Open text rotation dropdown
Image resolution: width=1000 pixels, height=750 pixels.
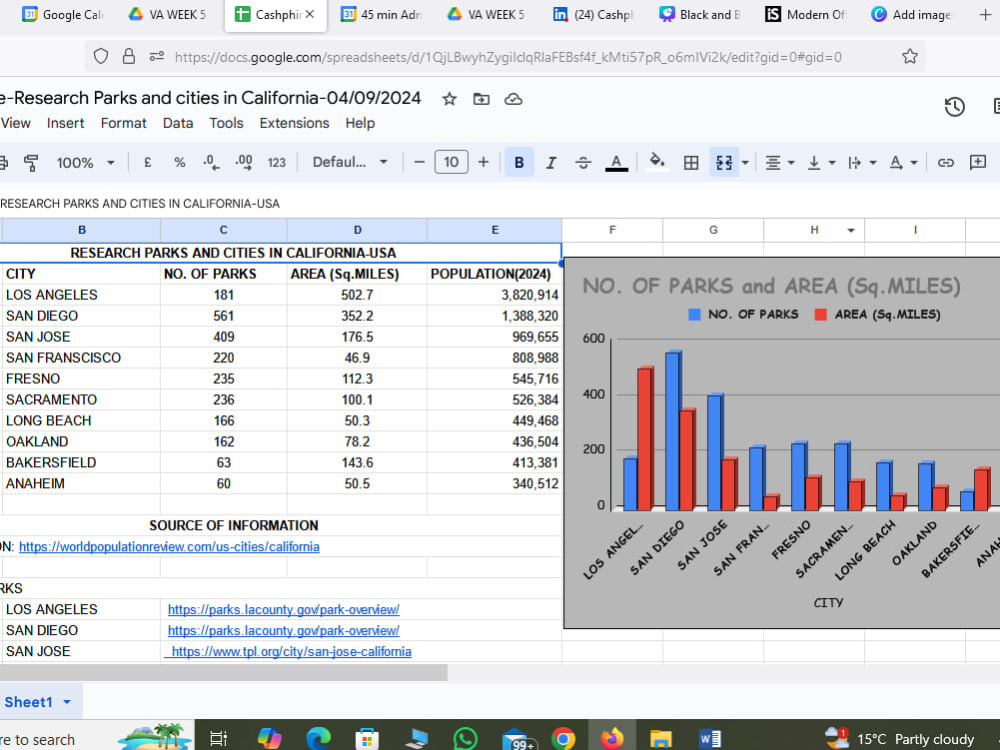tap(903, 163)
